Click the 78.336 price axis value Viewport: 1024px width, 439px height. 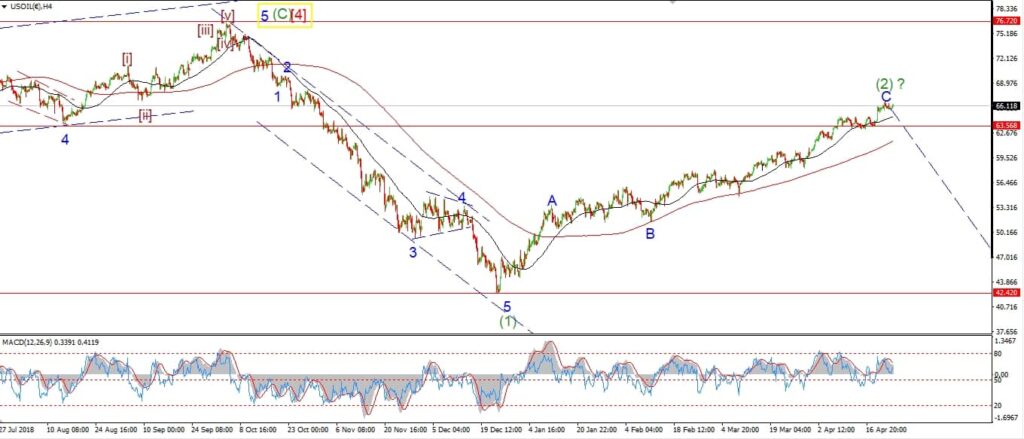click(x=1006, y=8)
